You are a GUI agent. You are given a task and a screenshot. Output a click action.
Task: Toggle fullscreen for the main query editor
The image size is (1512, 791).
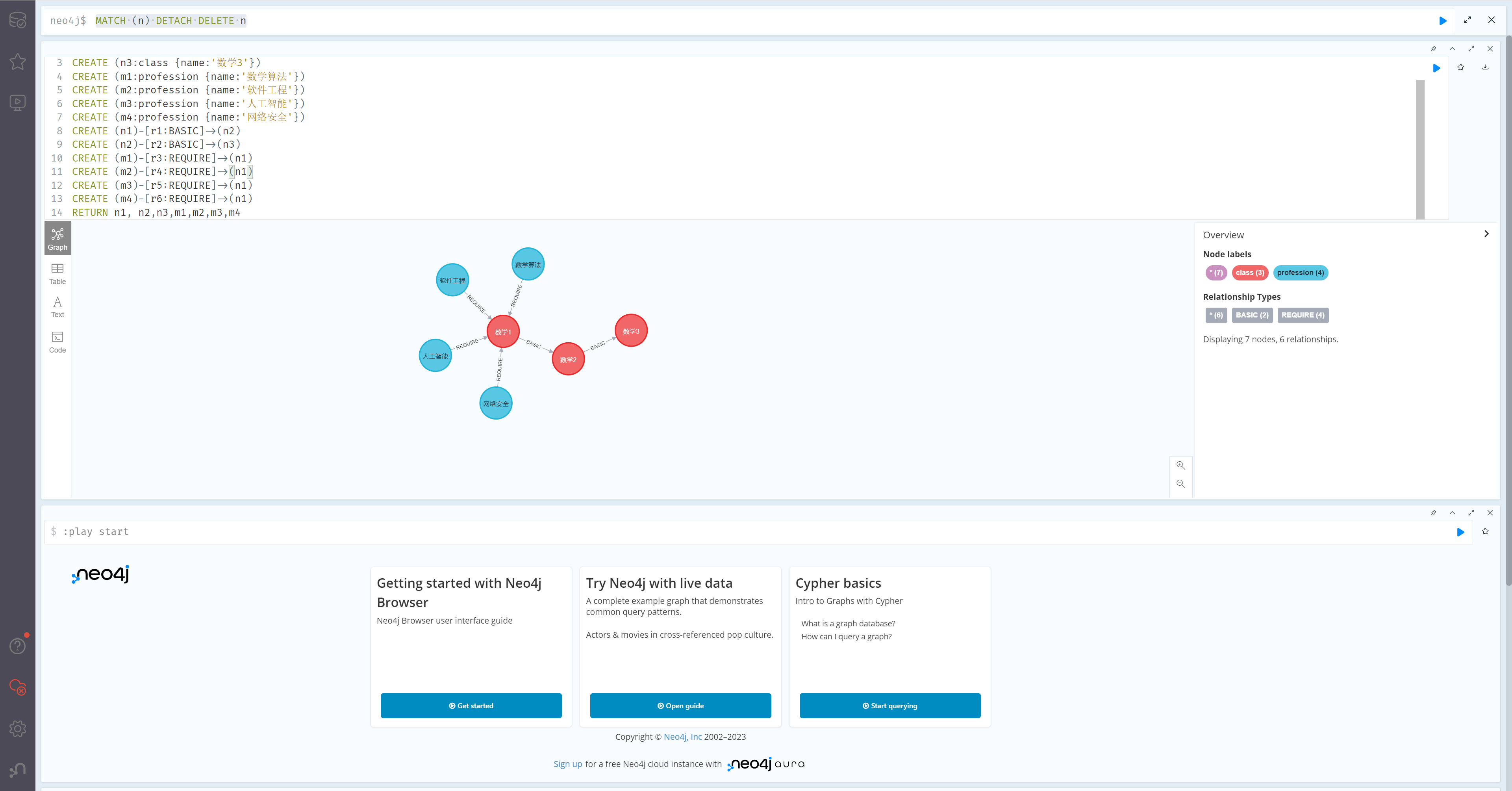[1468, 20]
